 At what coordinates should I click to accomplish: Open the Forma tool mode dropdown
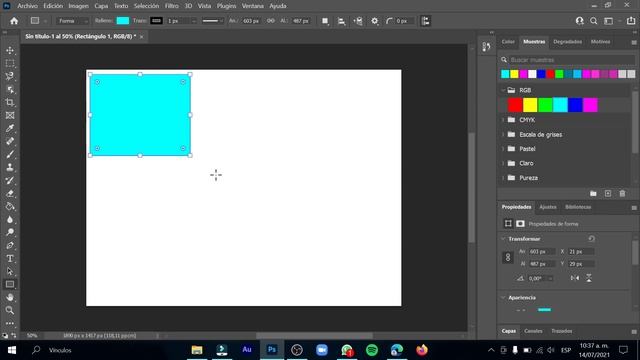pos(72,21)
